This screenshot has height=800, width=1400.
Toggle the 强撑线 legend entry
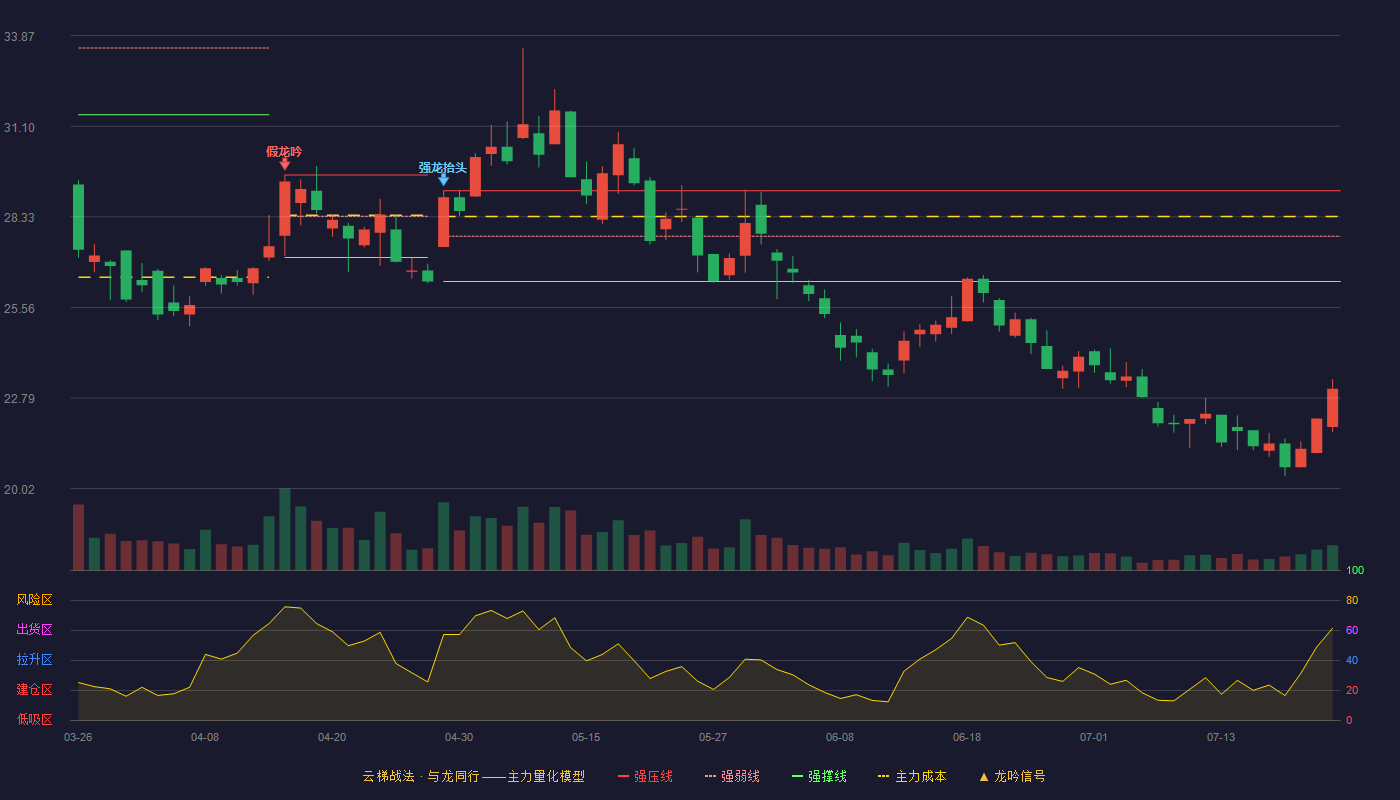[819, 776]
